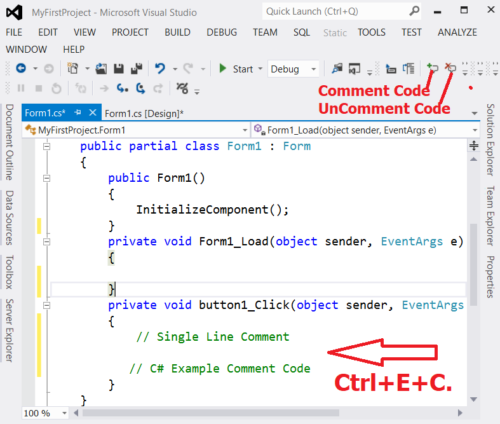The width and height of the screenshot is (500, 424).
Task: Click the Save All toolbar icon
Action: pyautogui.click(x=136, y=69)
